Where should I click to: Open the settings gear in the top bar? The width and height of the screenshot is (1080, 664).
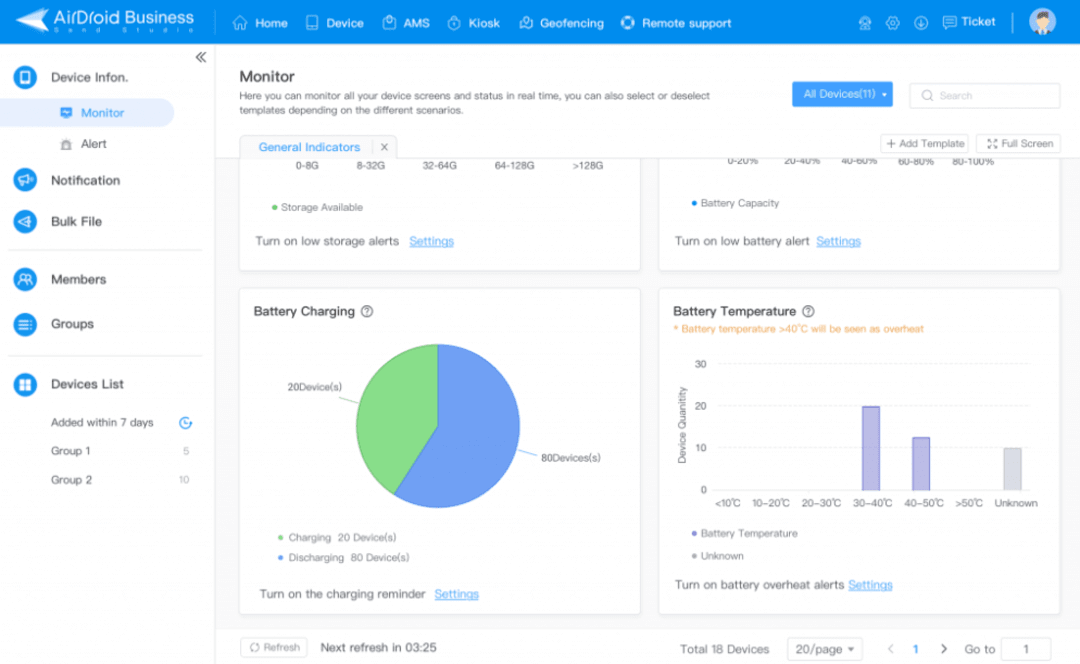coord(892,22)
